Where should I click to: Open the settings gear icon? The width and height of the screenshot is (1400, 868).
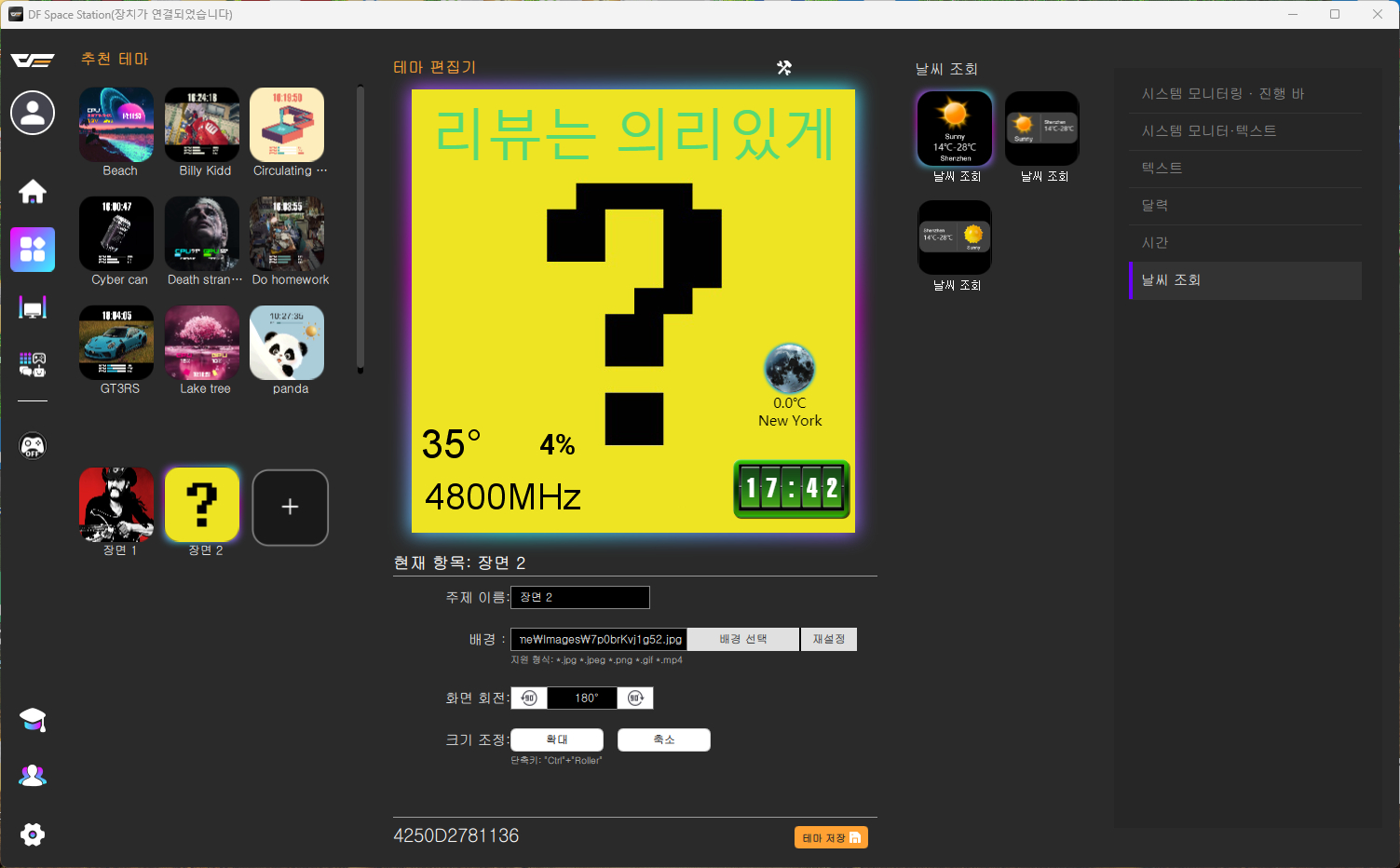click(33, 834)
